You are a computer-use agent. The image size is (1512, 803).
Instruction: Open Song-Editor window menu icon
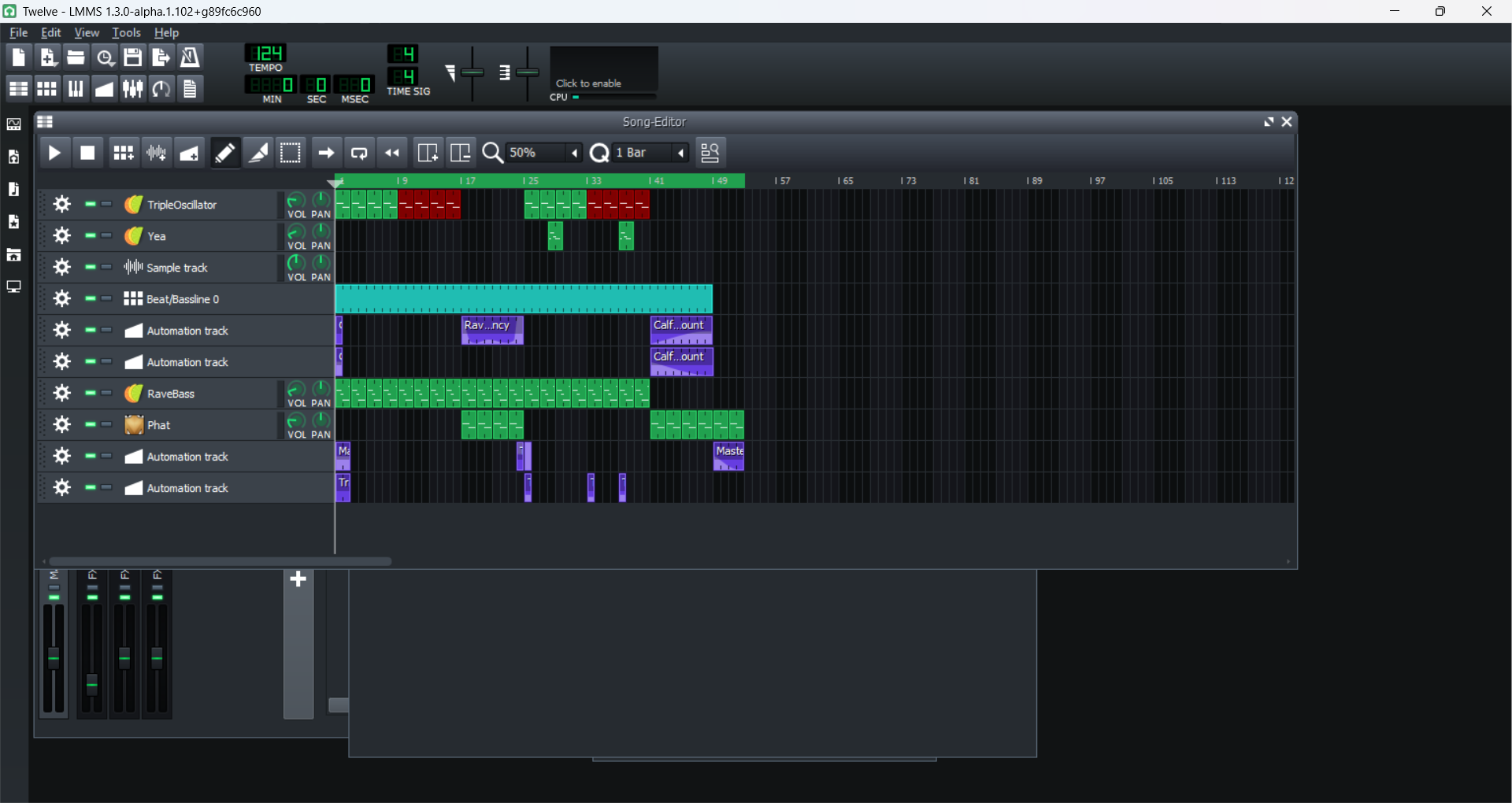click(45, 122)
